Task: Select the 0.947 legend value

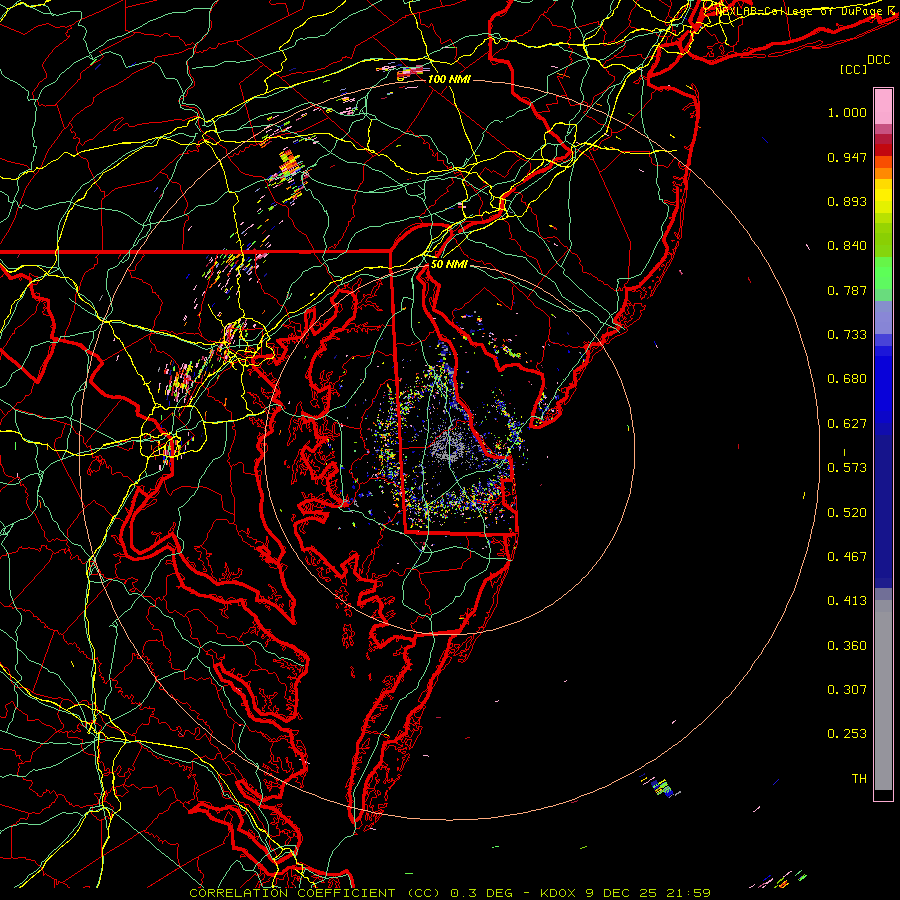Action: point(847,157)
